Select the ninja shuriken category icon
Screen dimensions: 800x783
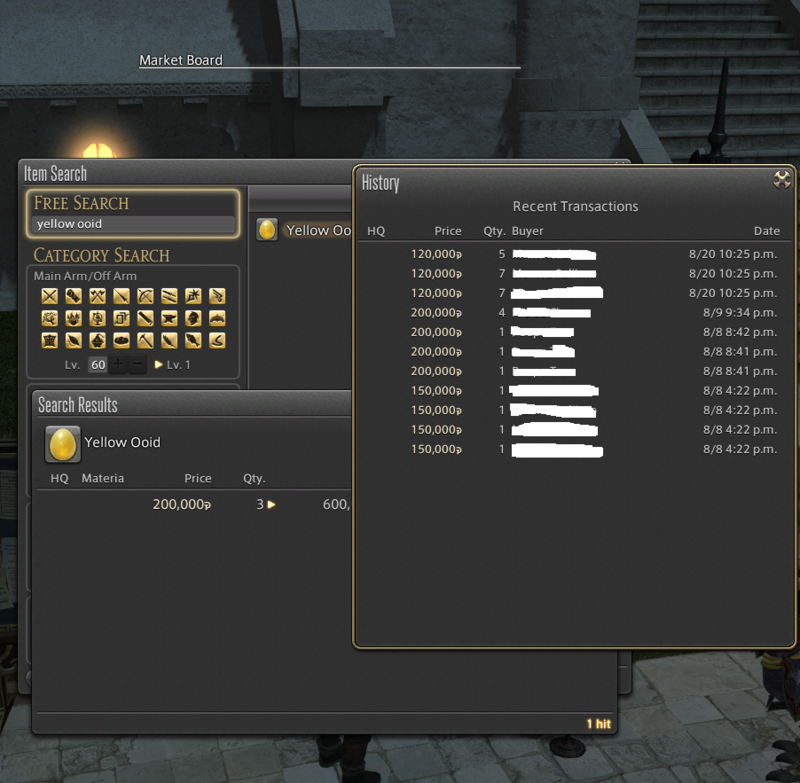pyautogui.click(x=193, y=296)
